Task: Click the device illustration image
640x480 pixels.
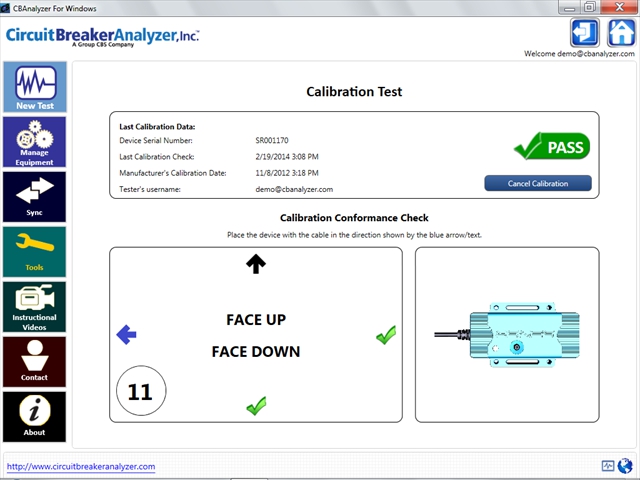Action: pos(507,335)
